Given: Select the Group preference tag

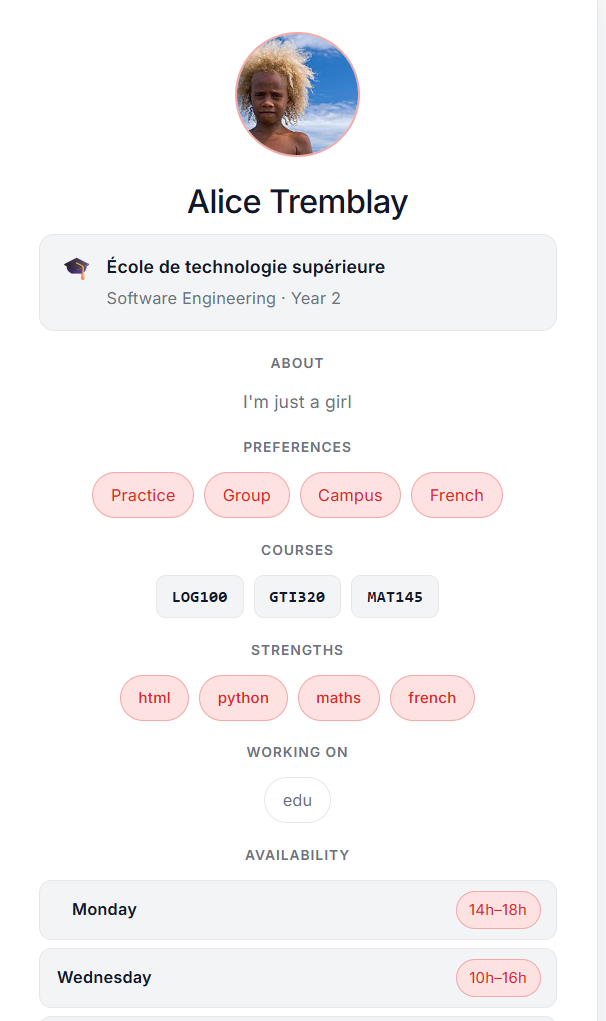Looking at the screenshot, I should 247,495.
